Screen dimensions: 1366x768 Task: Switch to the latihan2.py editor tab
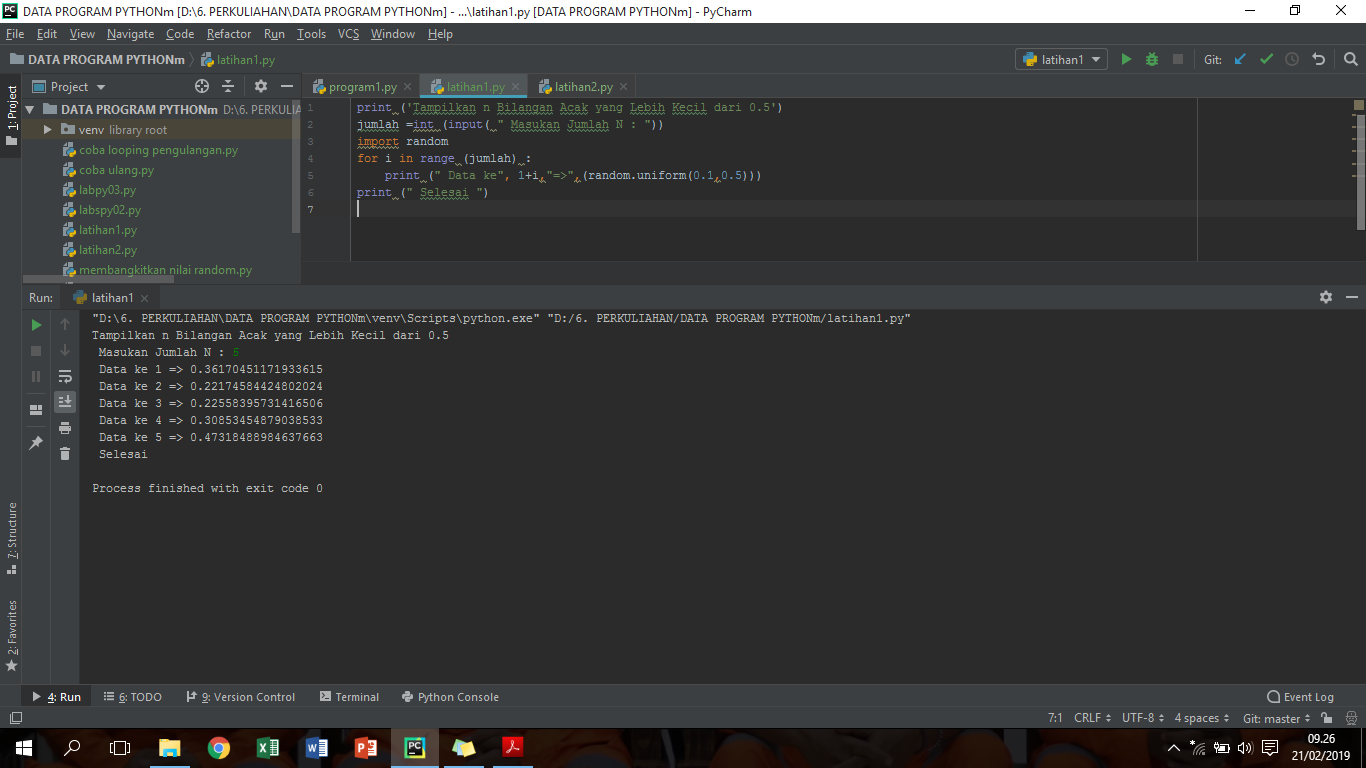click(x=585, y=87)
